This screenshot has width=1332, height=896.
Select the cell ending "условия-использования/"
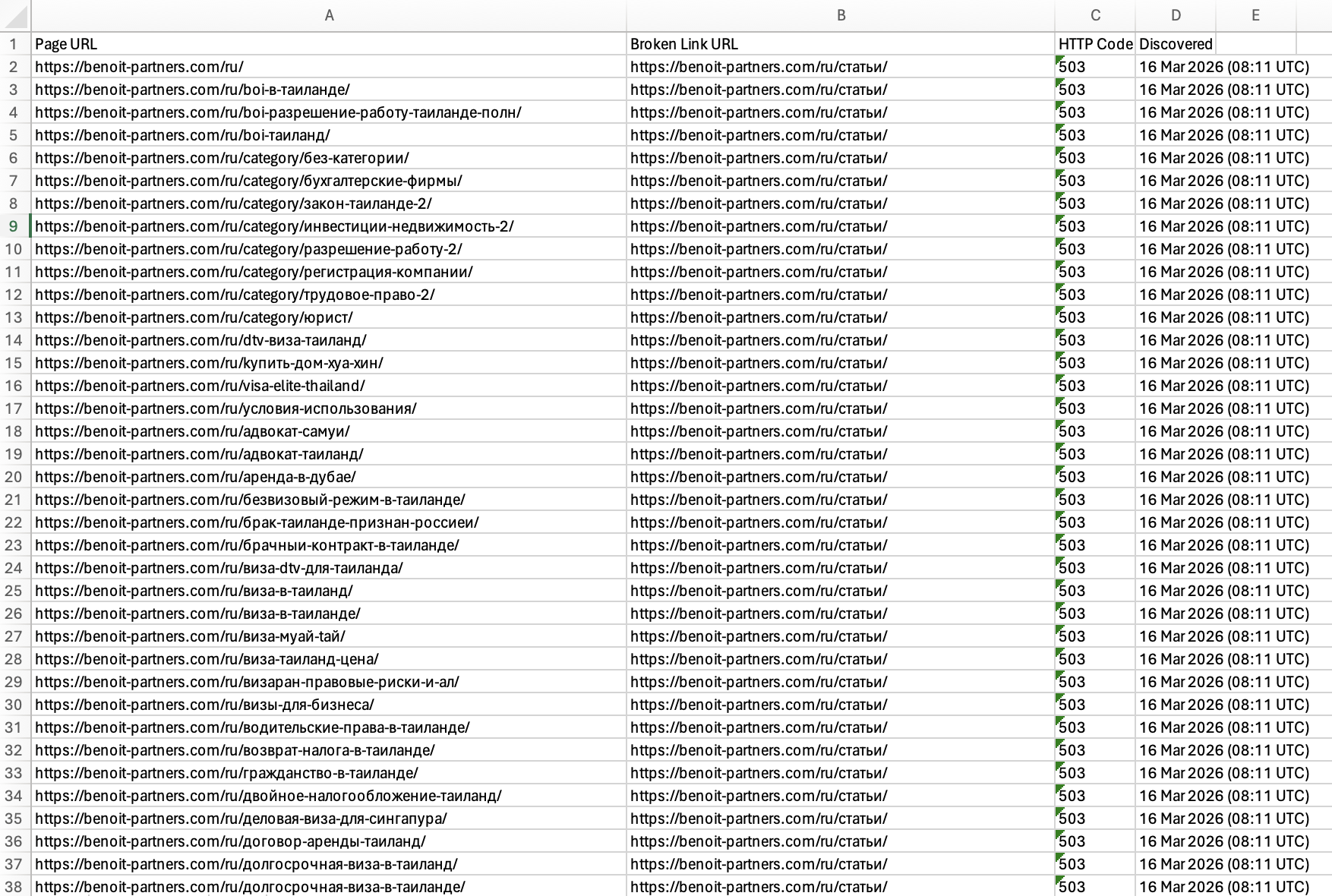pyautogui.click(x=329, y=409)
